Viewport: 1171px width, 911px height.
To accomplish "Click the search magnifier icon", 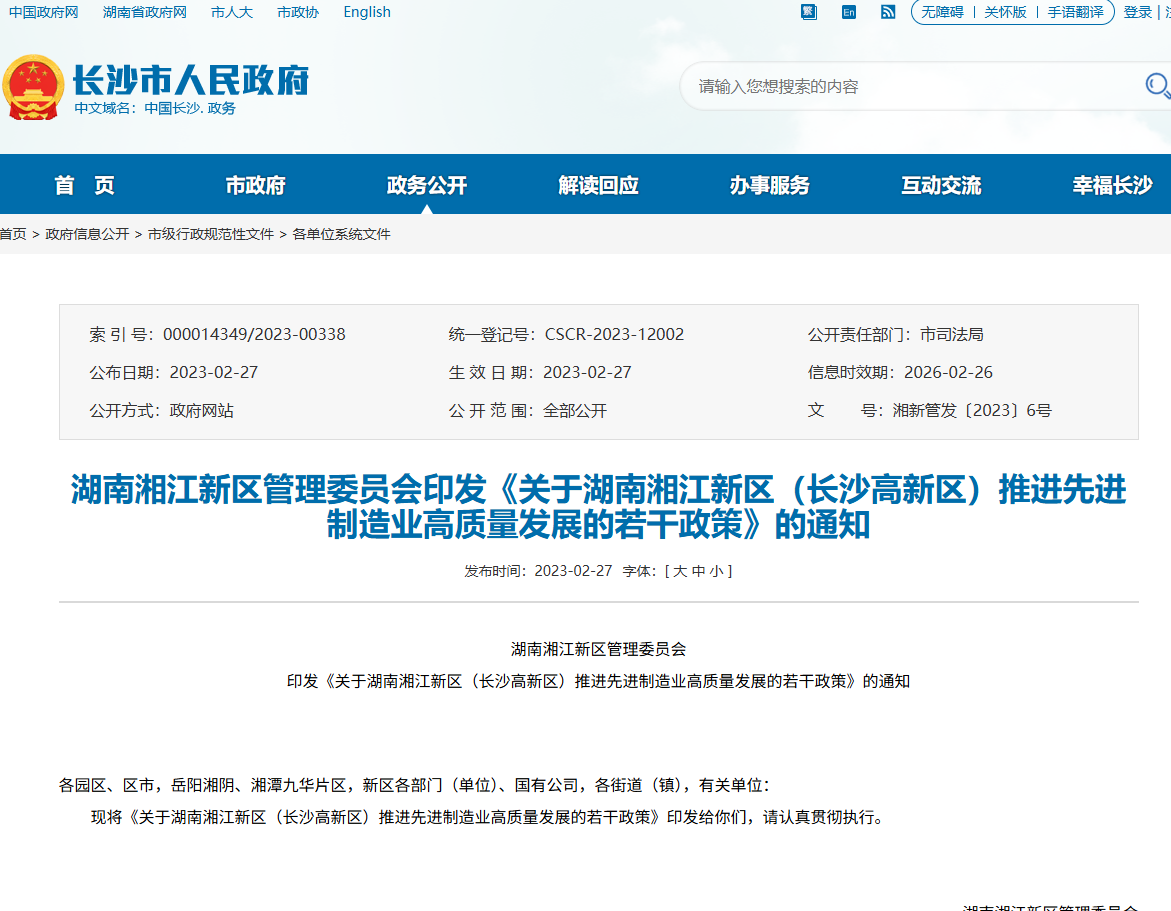I will click(x=1156, y=87).
